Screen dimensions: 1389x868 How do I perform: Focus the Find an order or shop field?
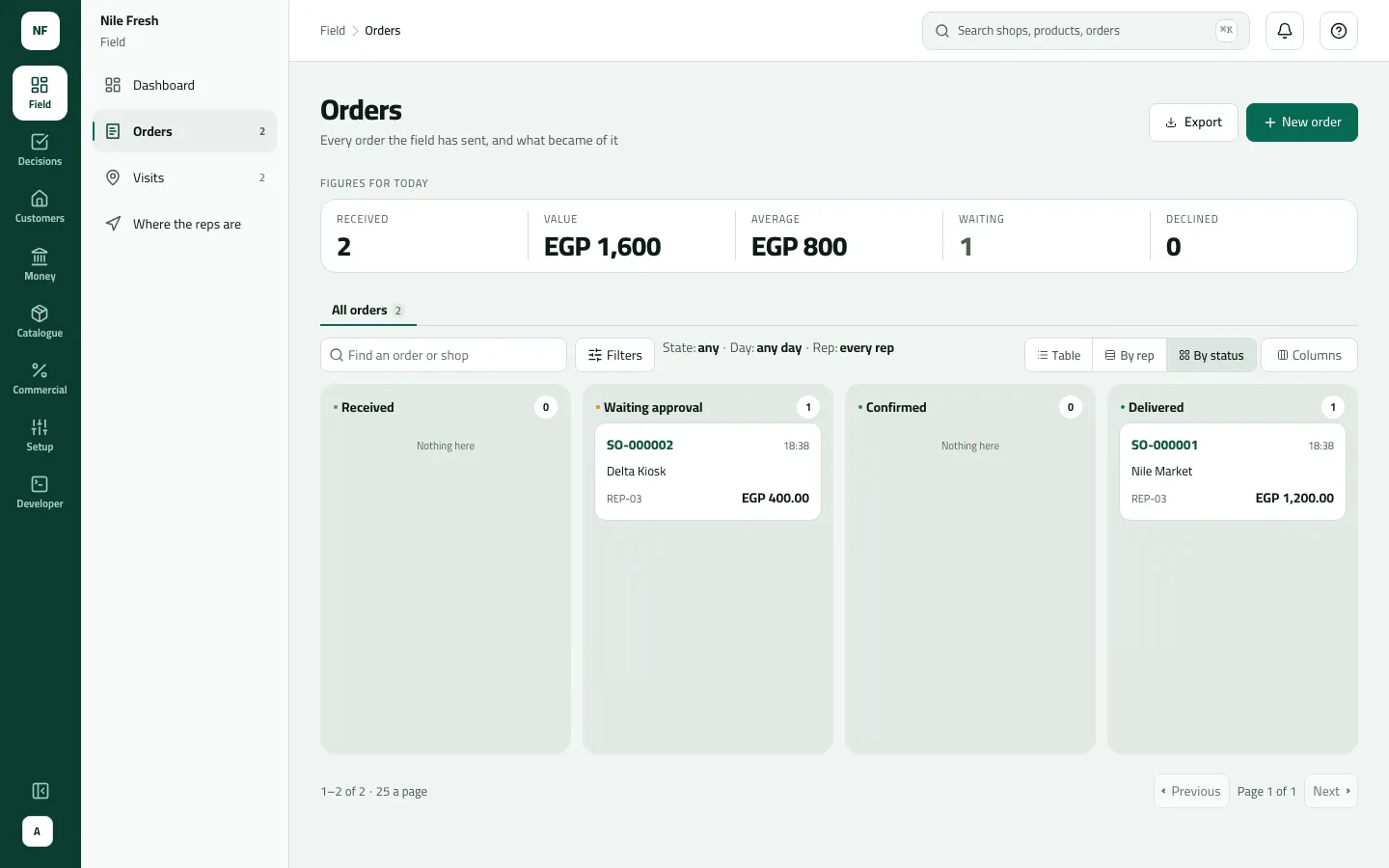coord(444,355)
